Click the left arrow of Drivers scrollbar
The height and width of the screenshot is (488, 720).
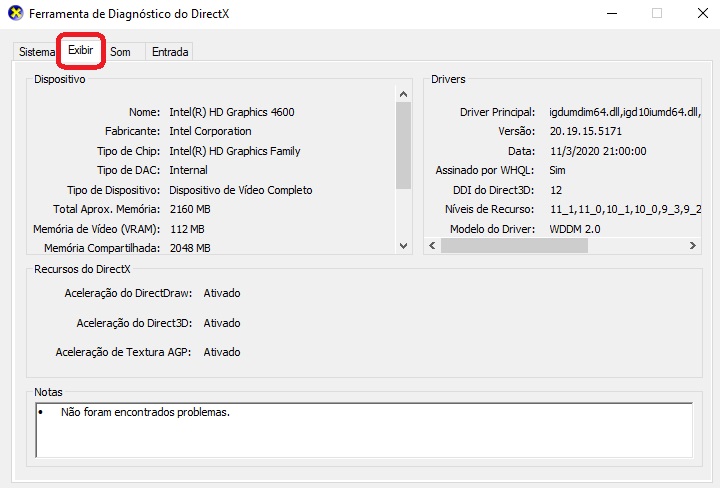pyautogui.click(x=432, y=246)
